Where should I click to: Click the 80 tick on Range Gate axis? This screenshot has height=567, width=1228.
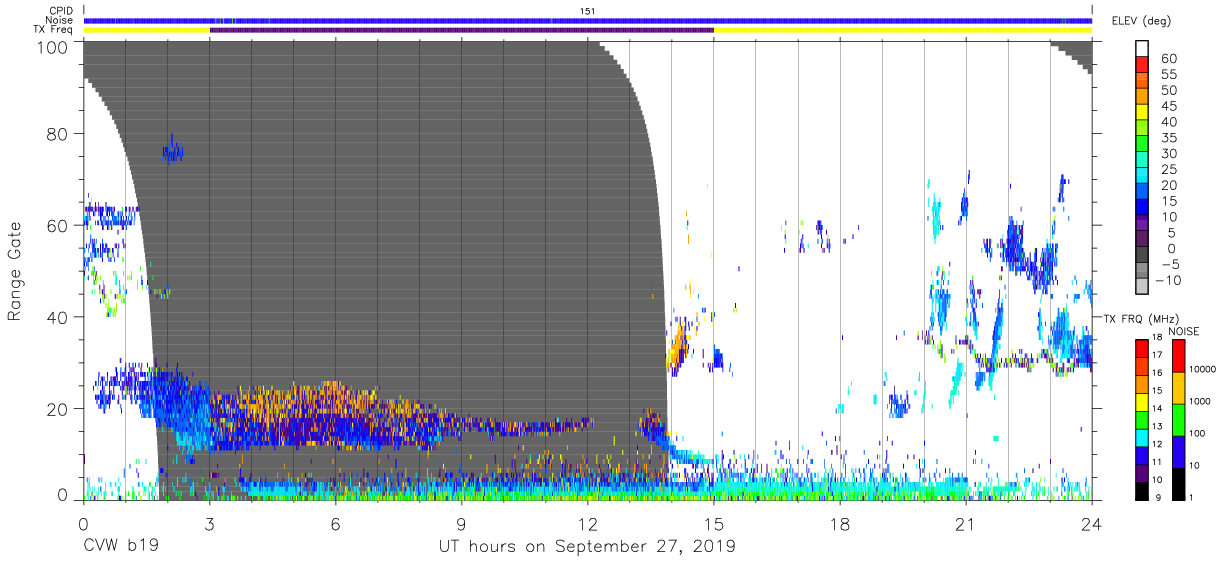(58, 133)
